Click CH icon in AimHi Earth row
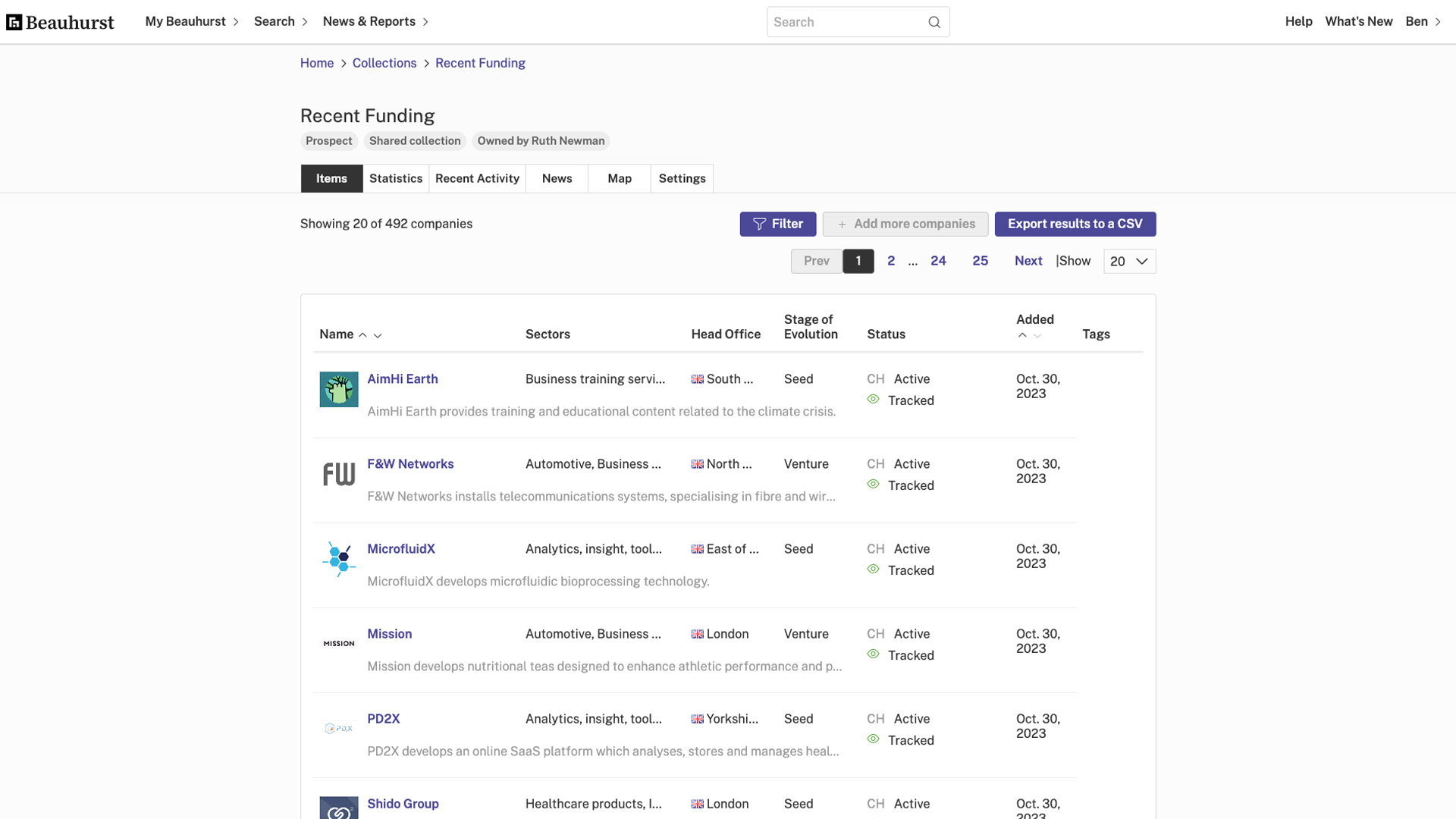The height and width of the screenshot is (819, 1456). point(876,379)
